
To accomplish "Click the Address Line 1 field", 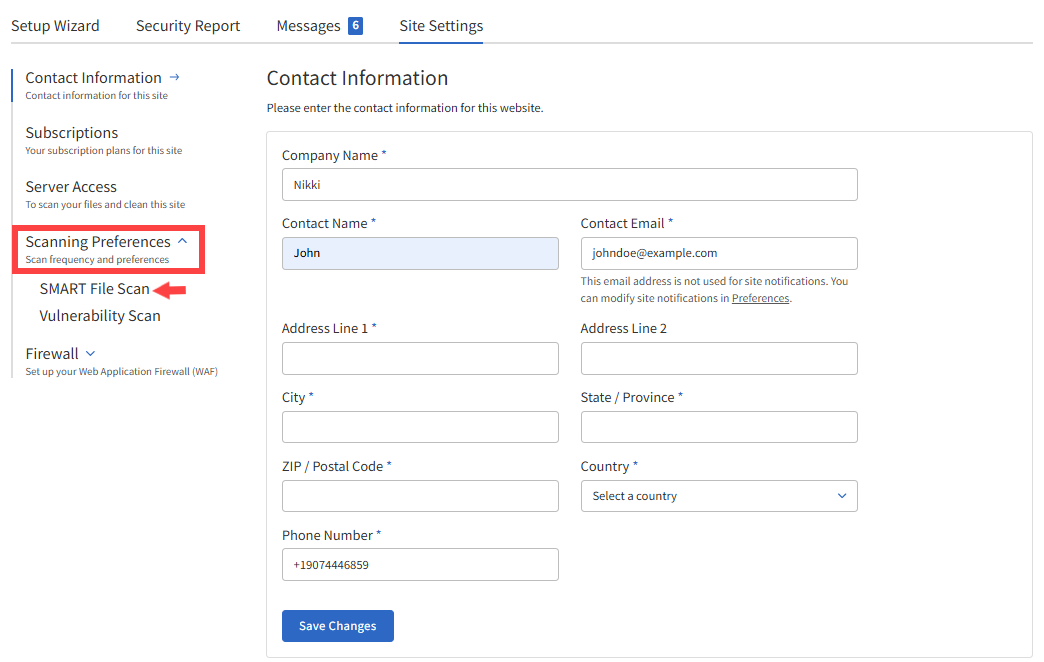I will [419, 358].
